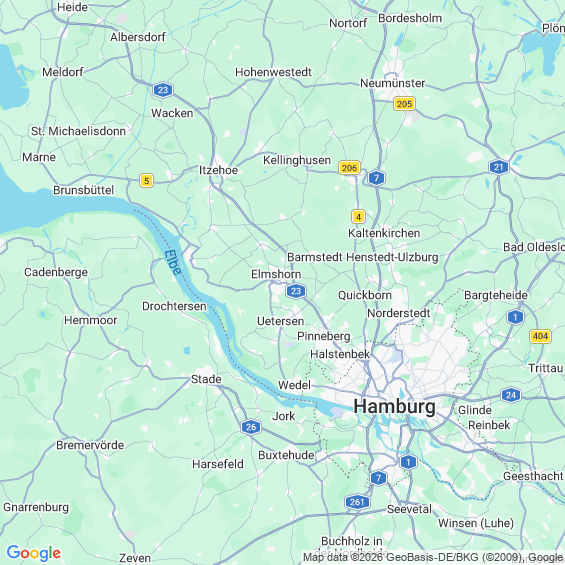Select the Brunsbüttel town label
Image resolution: width=565 pixels, height=565 pixels.
tap(84, 190)
